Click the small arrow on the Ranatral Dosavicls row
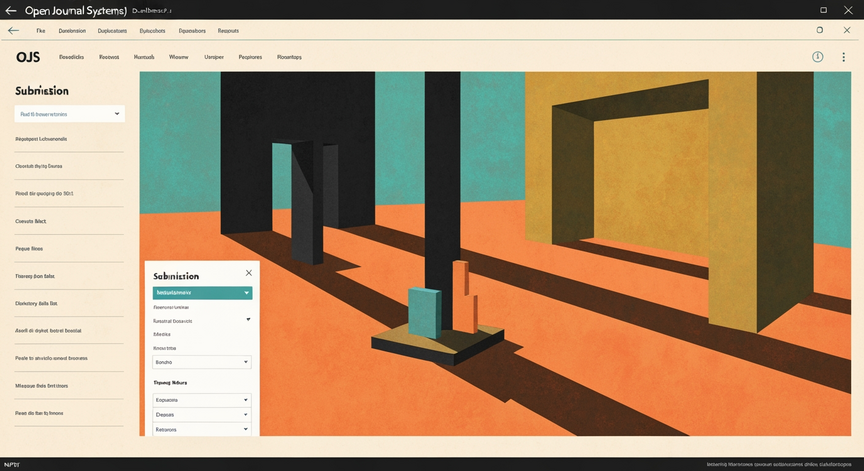 pyautogui.click(x=248, y=320)
